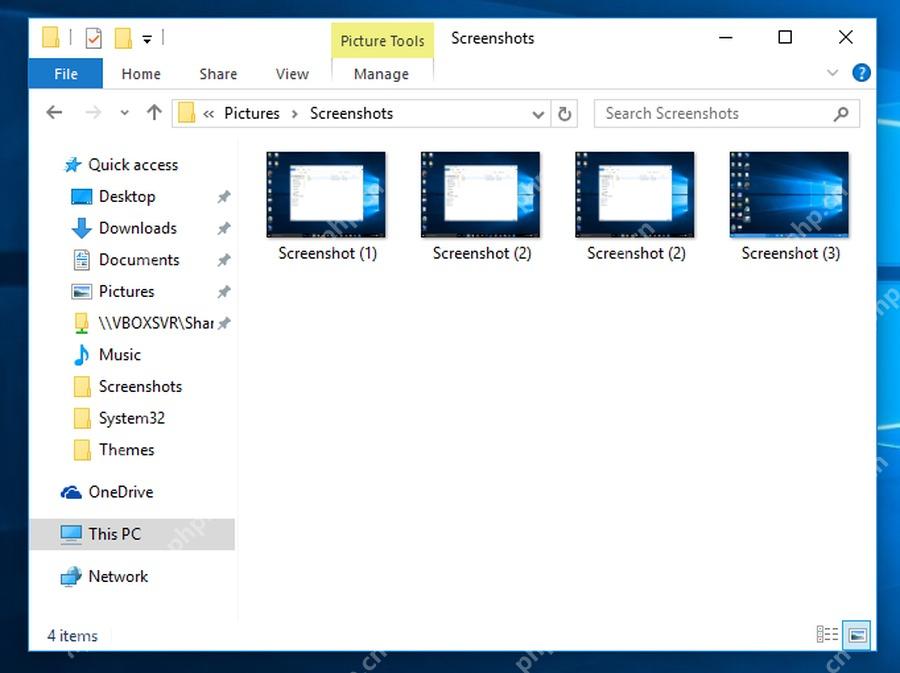Switch to Large thumbnails view layout
The image size is (900, 673).
(x=857, y=635)
